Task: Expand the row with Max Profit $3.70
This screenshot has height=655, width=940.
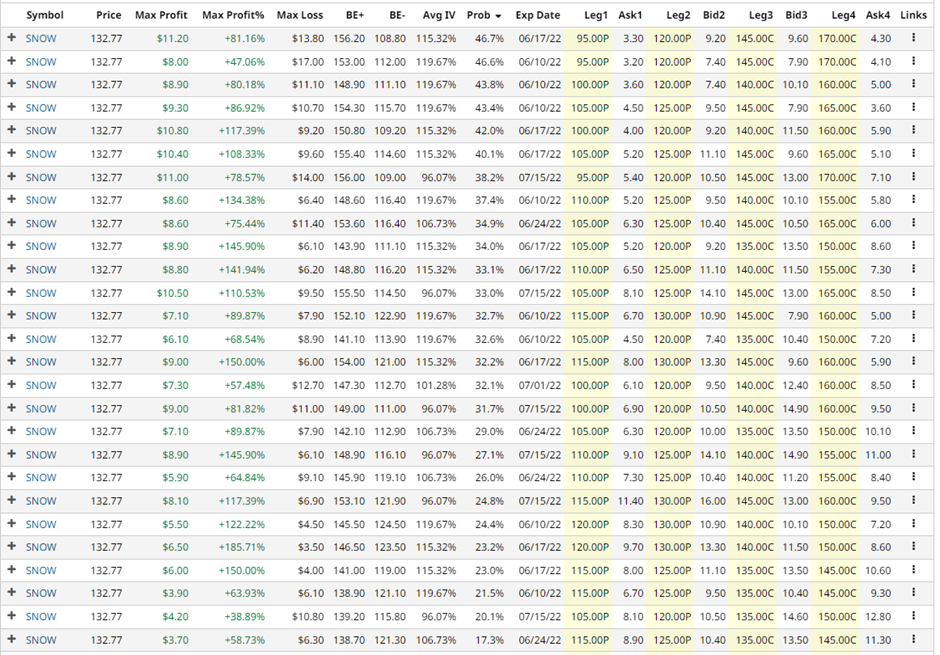Action: (x=11, y=639)
